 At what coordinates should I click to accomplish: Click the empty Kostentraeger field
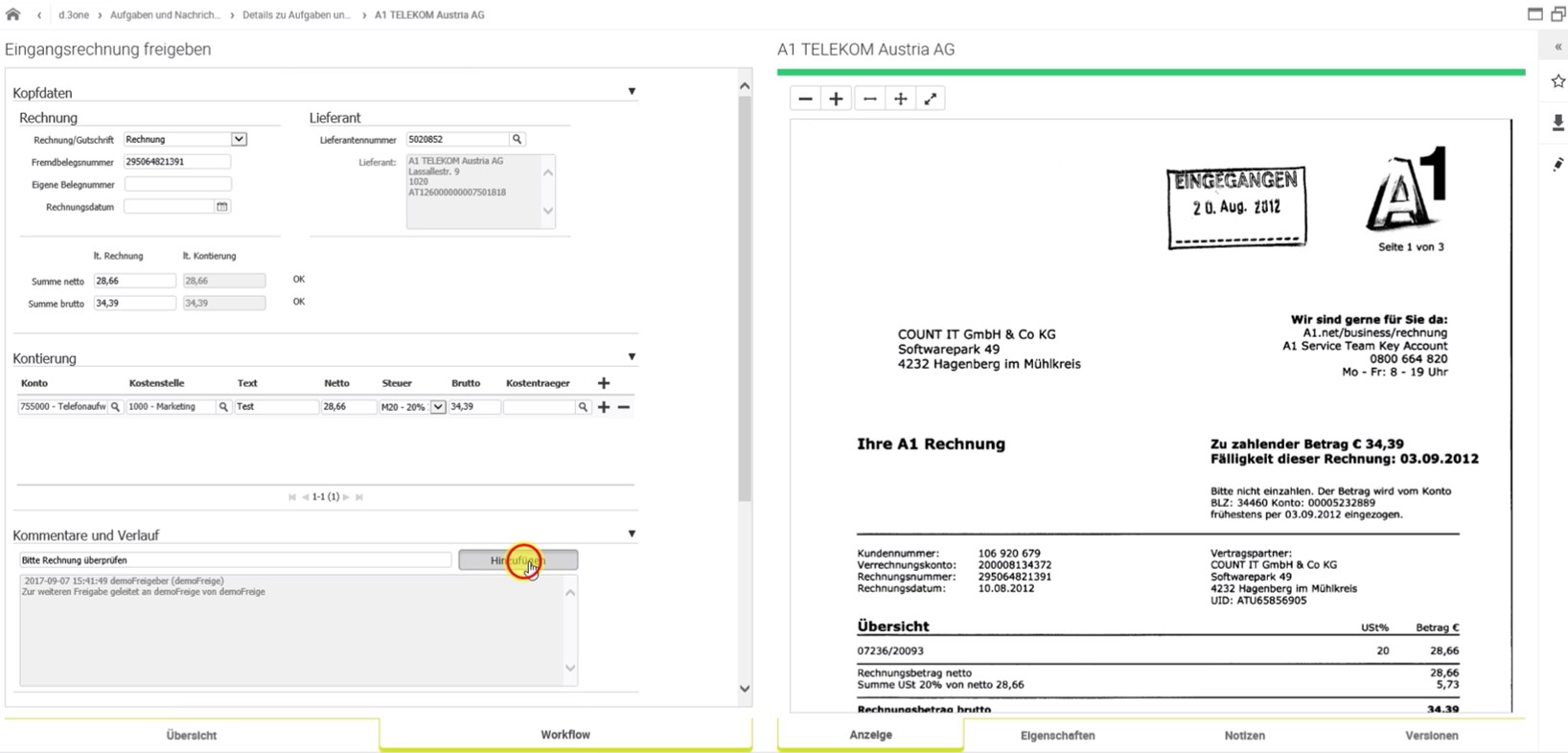[540, 407]
